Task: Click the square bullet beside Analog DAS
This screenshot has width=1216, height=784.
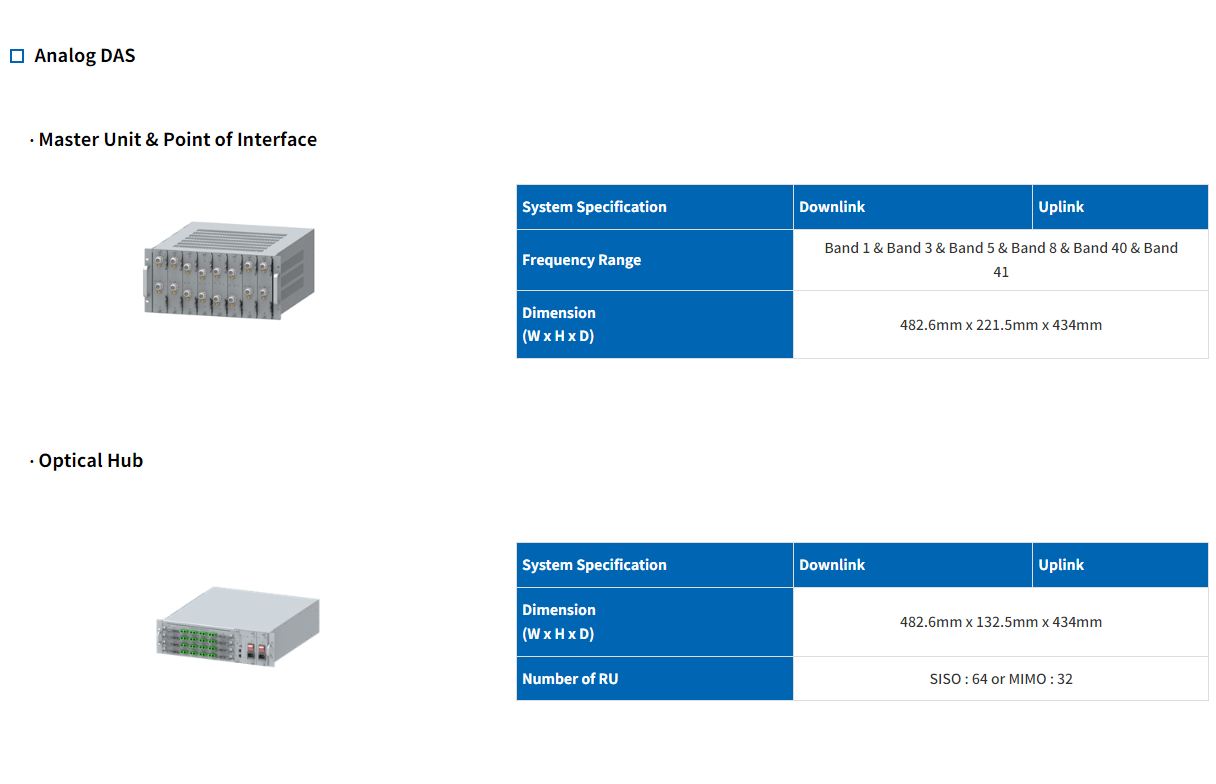Action: tap(17, 56)
